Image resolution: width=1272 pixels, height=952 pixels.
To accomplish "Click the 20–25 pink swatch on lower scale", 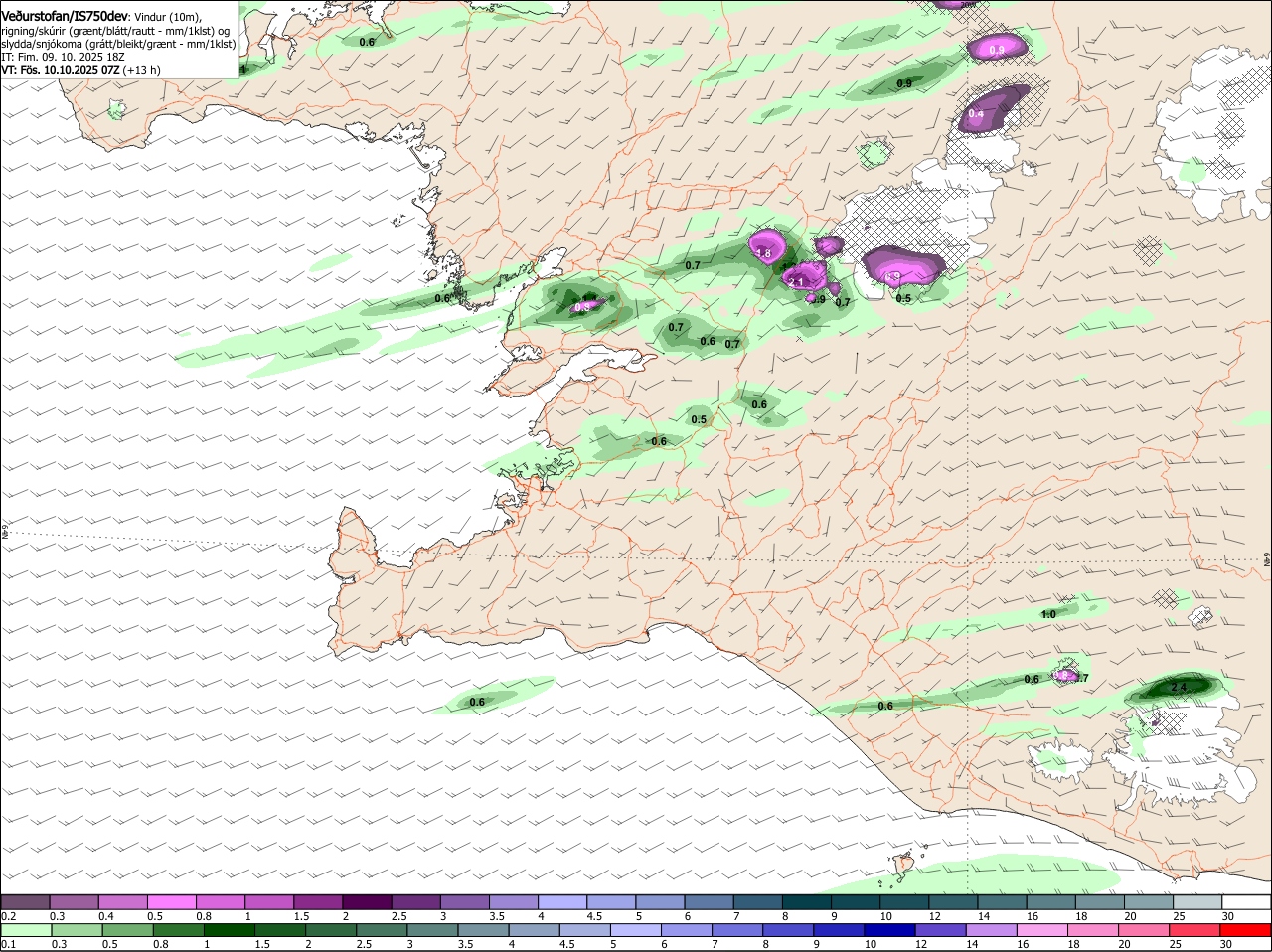I will click(1146, 930).
